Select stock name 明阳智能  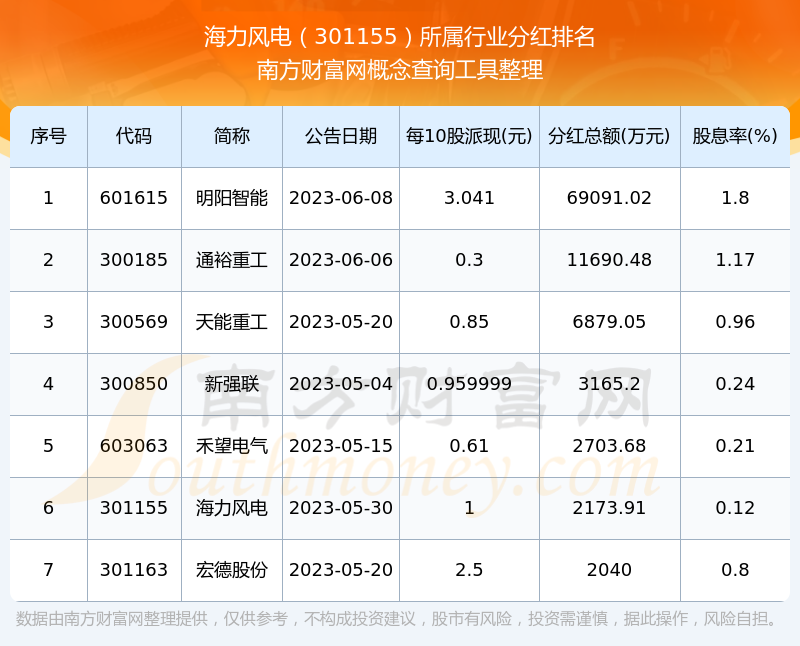(232, 198)
